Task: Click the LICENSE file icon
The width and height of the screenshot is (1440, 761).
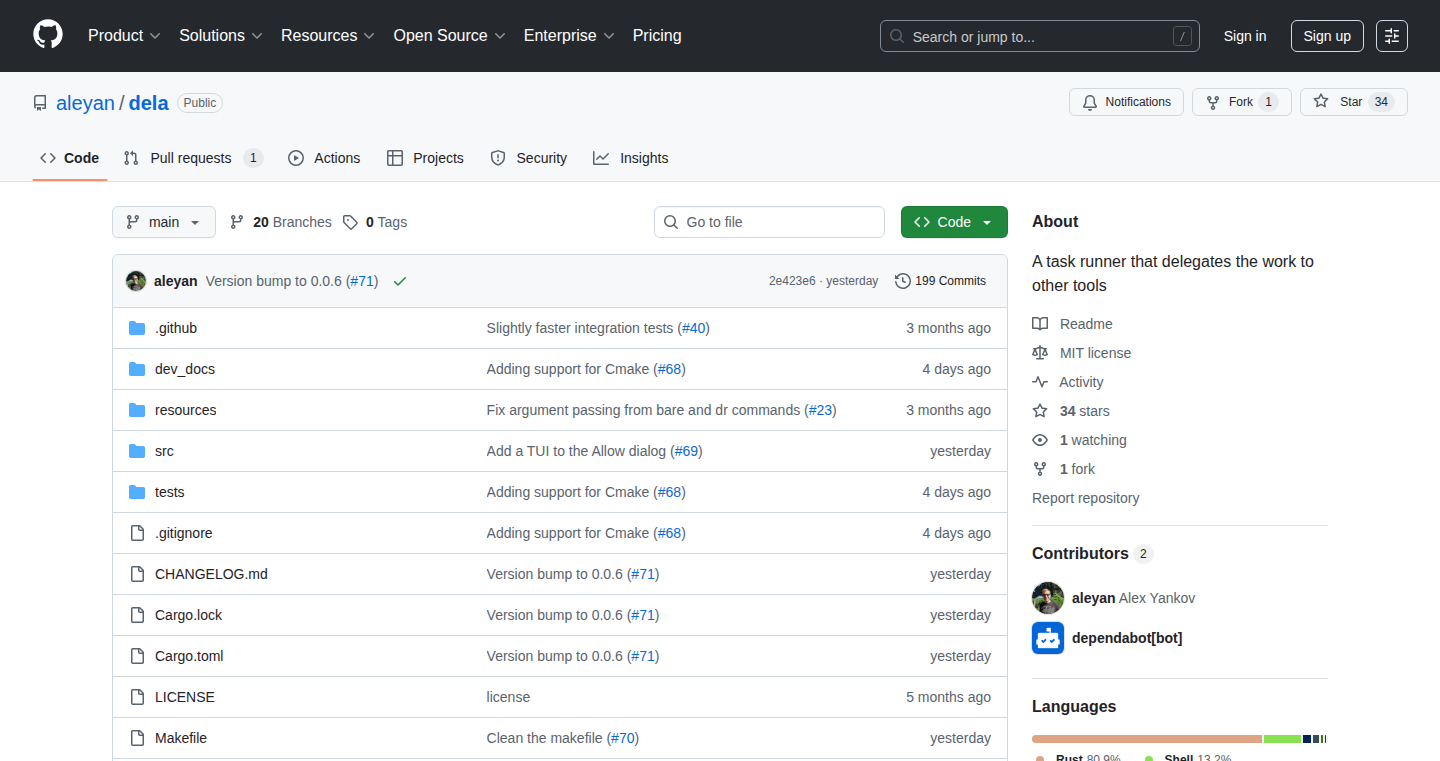Action: tap(137, 697)
